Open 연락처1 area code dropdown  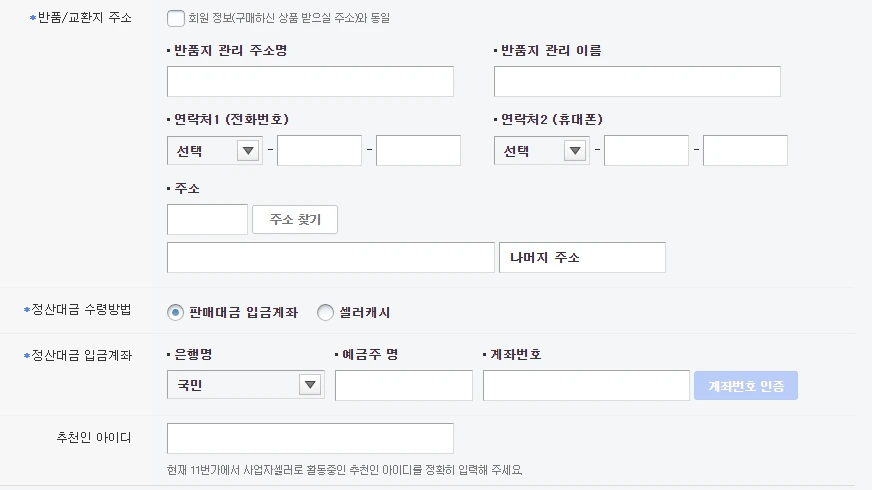pyautogui.click(x=214, y=151)
